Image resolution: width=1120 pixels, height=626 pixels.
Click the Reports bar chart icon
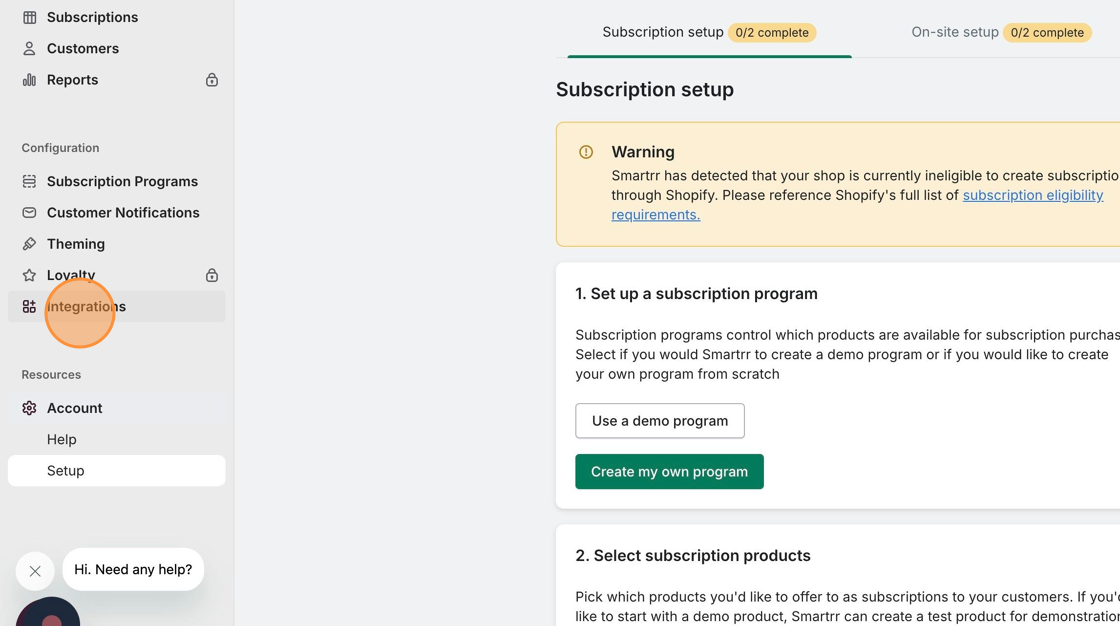pos(29,80)
